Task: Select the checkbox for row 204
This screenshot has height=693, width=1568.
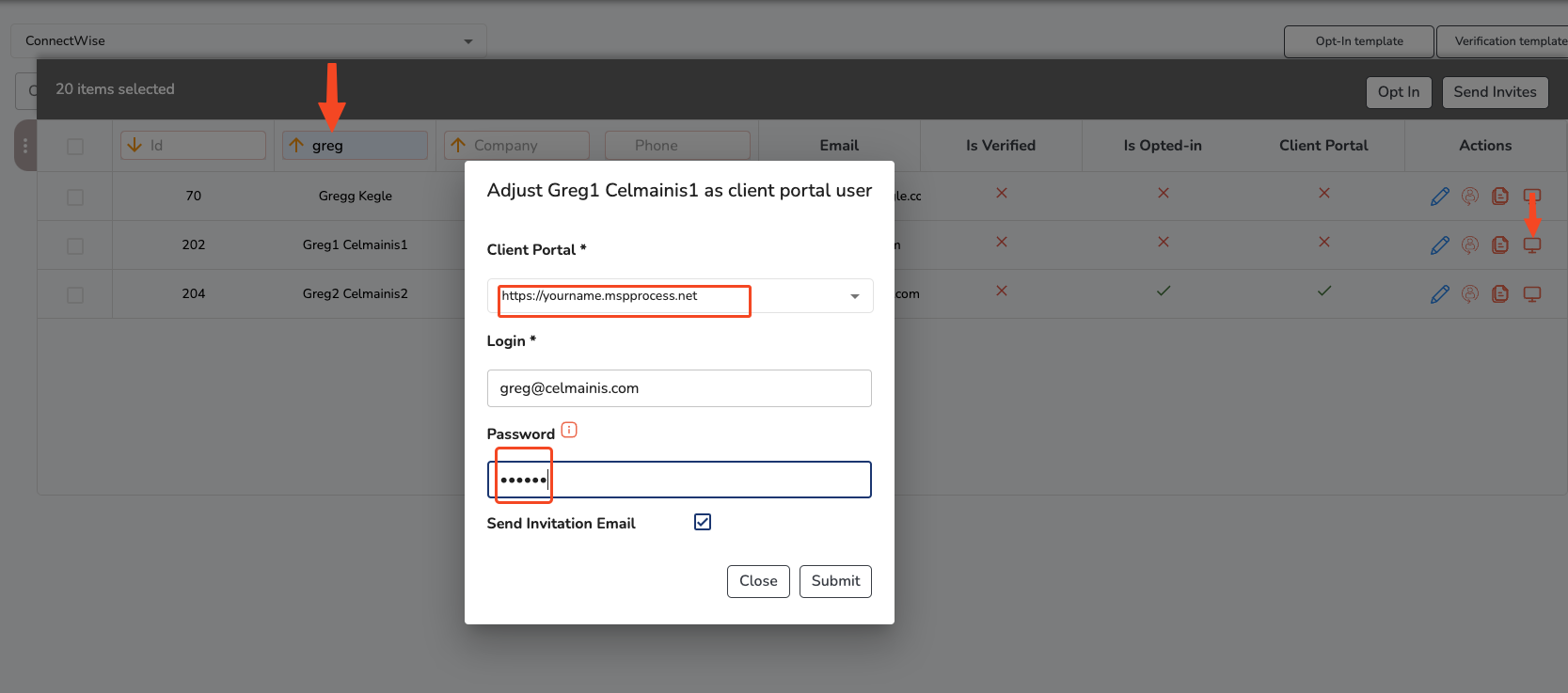Action: click(x=75, y=294)
